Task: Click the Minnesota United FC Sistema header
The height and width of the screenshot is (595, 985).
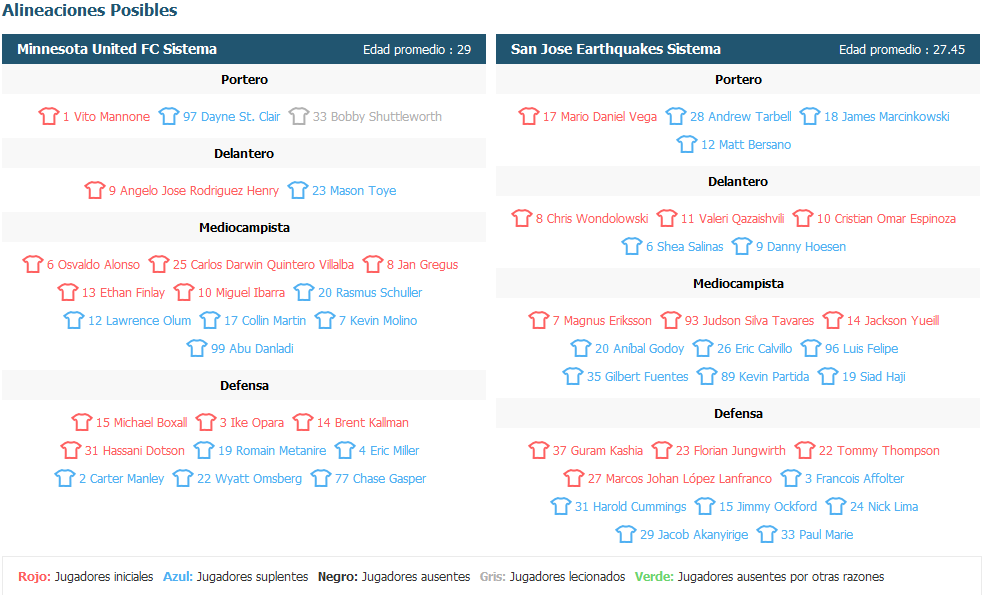Action: pyautogui.click(x=117, y=49)
